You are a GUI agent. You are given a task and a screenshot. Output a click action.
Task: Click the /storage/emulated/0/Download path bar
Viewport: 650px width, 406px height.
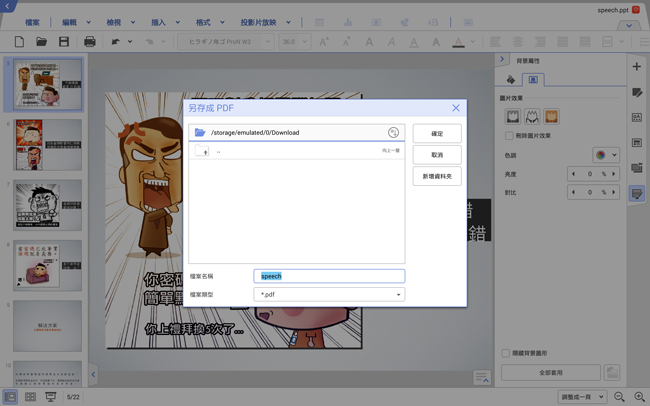point(297,132)
